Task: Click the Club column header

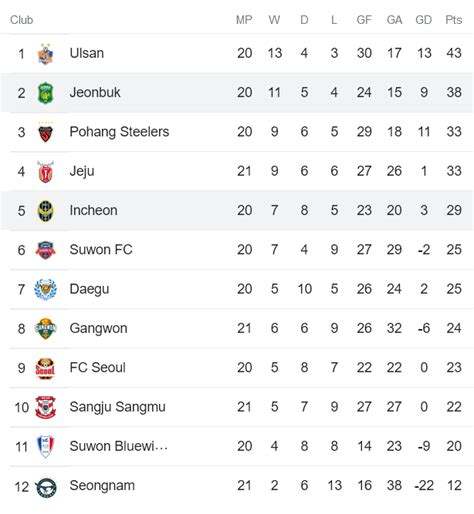Action: pyautogui.click(x=22, y=20)
